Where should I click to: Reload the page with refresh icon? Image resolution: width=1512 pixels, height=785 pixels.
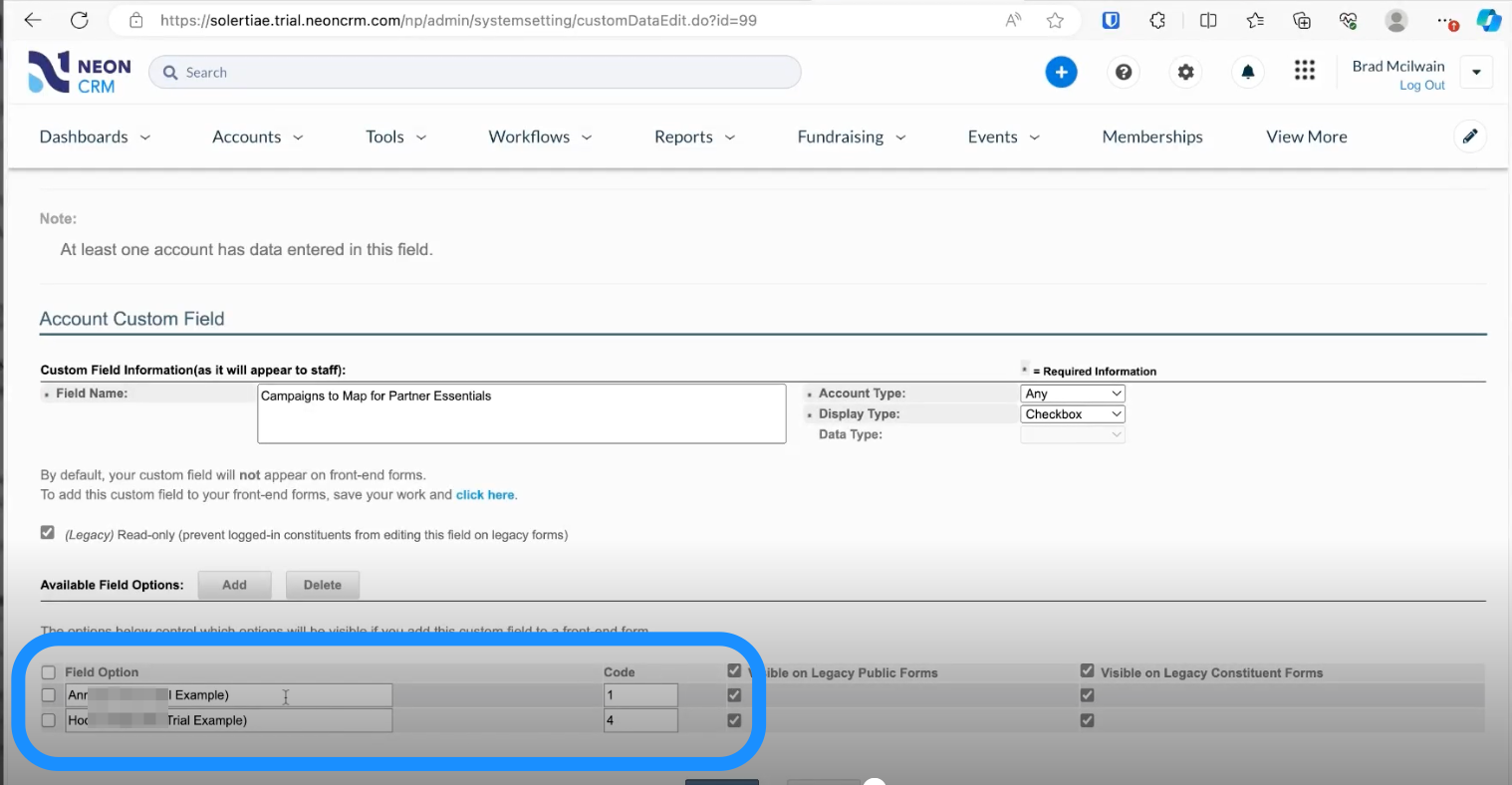click(x=80, y=20)
